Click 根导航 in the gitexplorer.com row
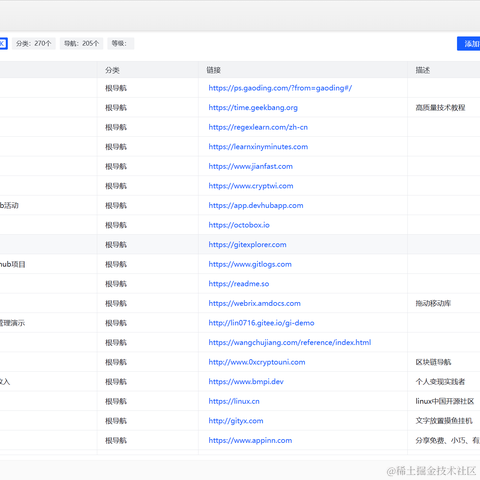This screenshot has height=480, width=480. (x=116, y=245)
